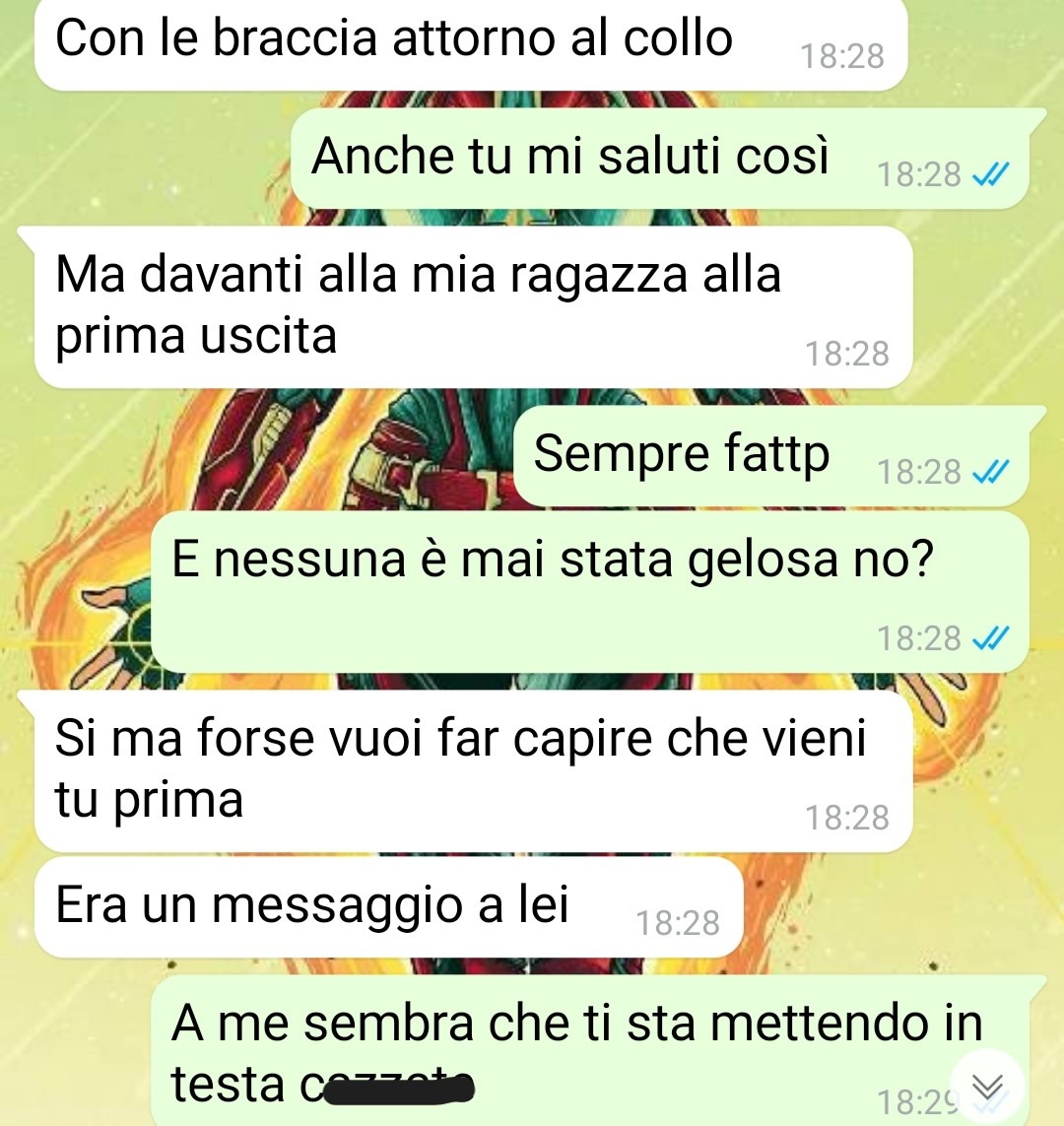
Task: Tap the 'E nessuna è mai stata gelosa no?' bubble
Action: pyautogui.click(x=590, y=592)
